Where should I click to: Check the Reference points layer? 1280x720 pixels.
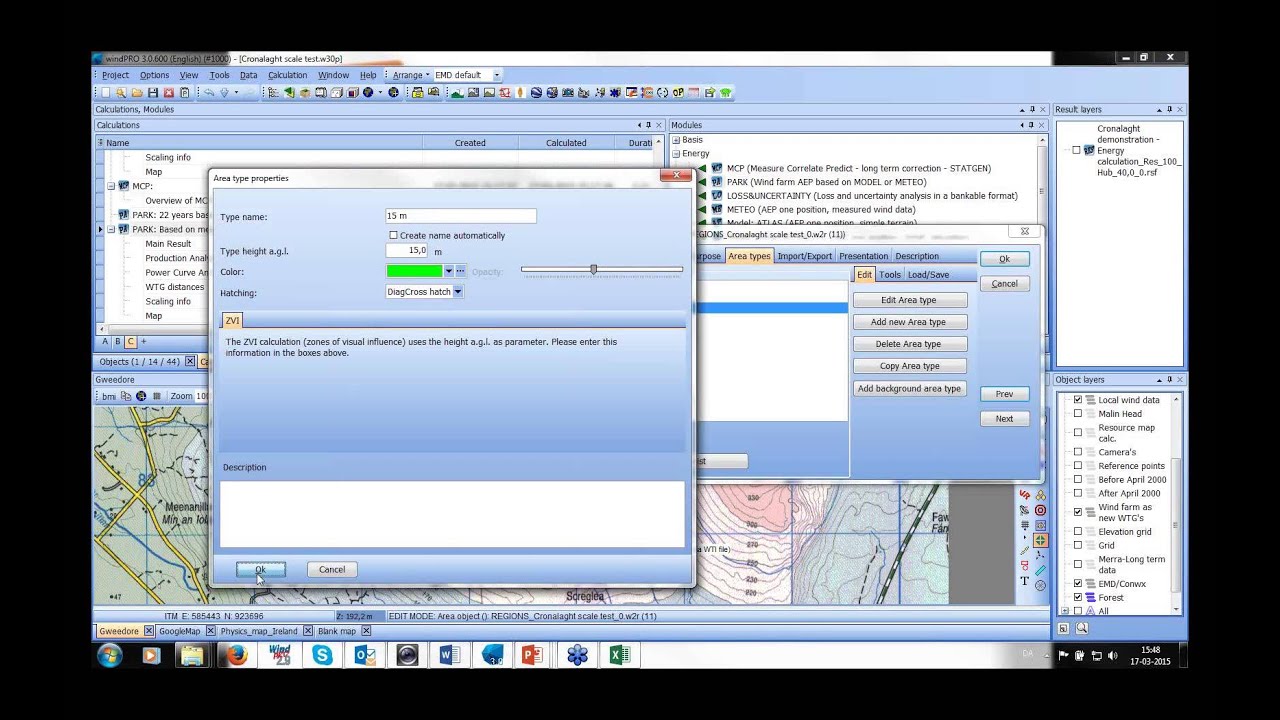[1078, 466]
